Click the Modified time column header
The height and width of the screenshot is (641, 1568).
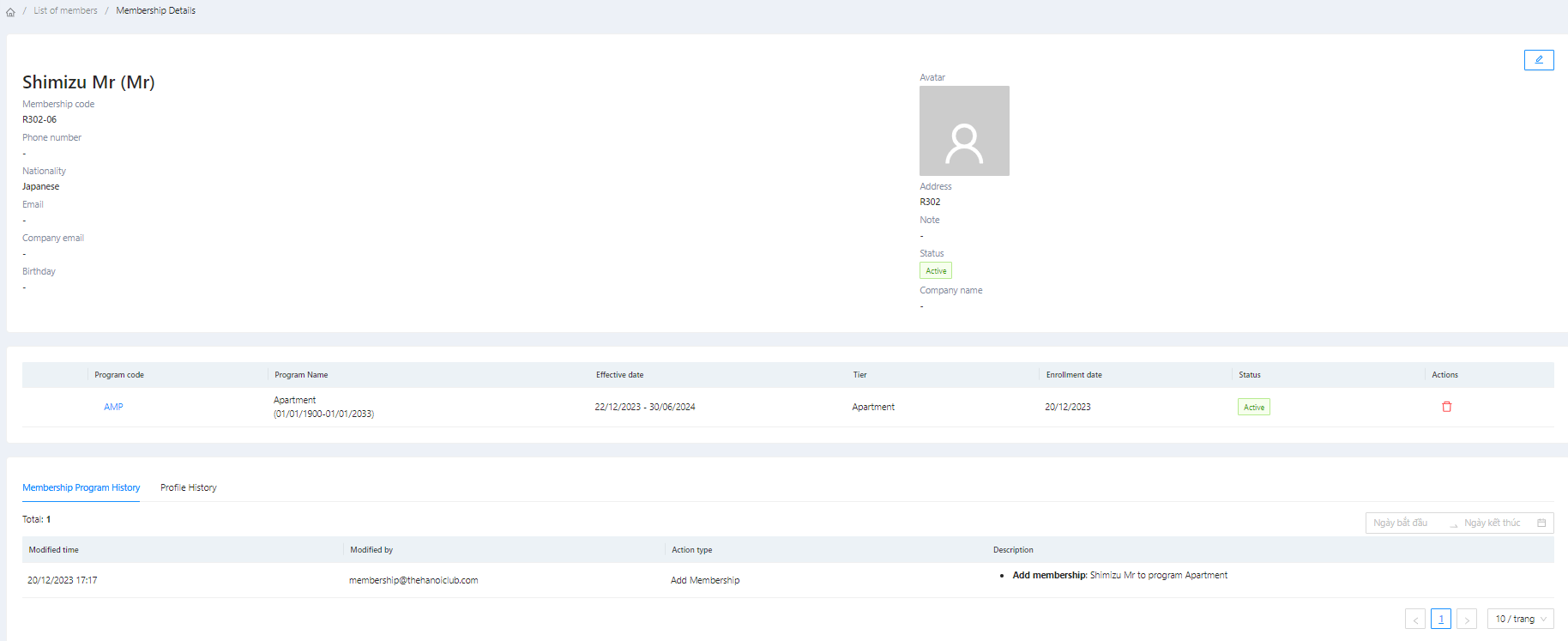pyautogui.click(x=53, y=550)
